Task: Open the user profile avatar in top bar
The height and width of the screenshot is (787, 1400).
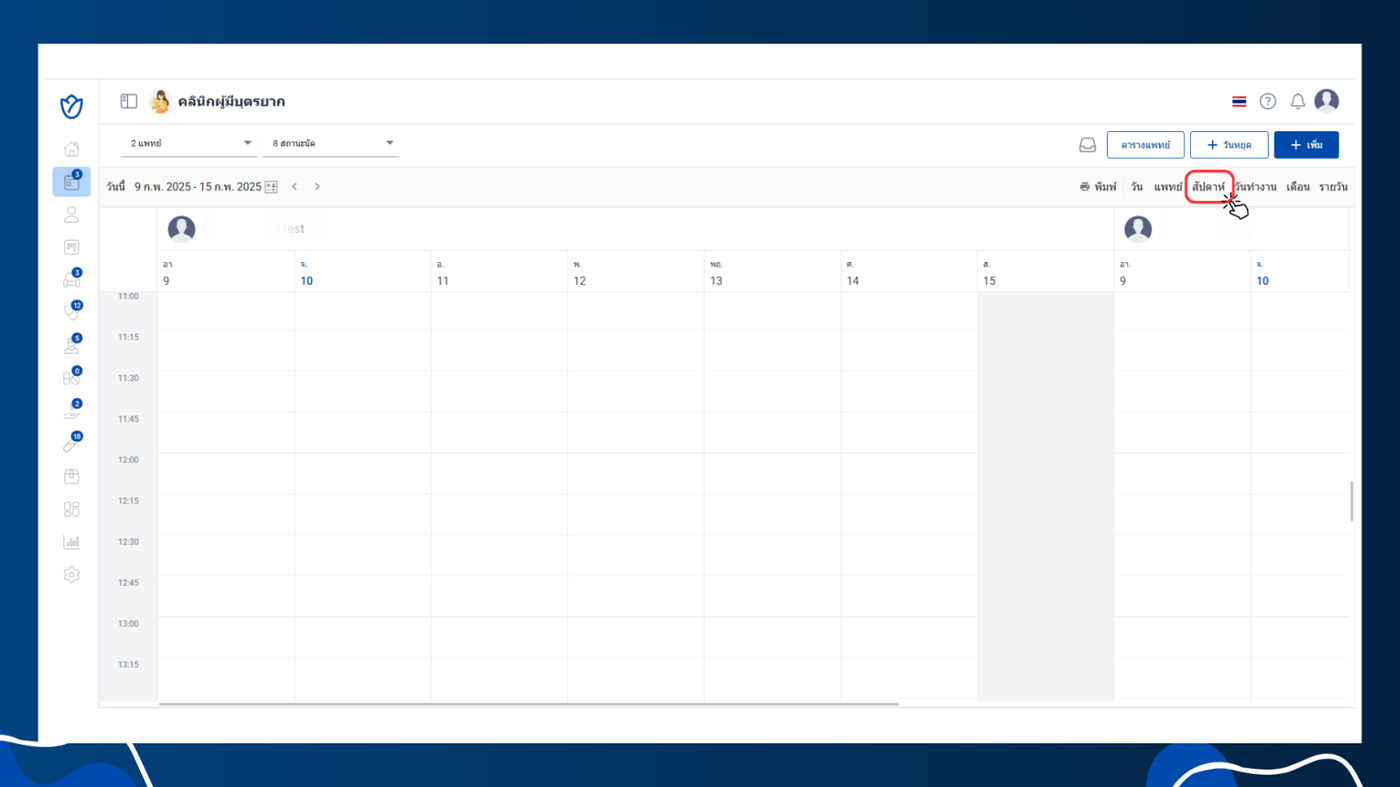Action: pyautogui.click(x=1327, y=100)
